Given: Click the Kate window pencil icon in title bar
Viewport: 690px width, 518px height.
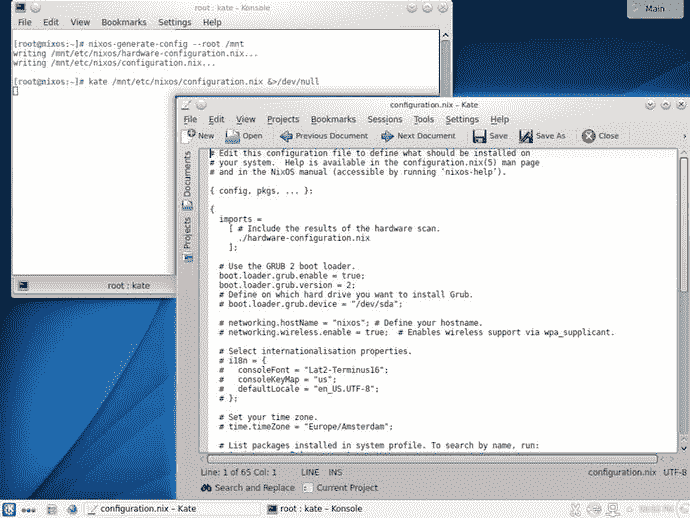Looking at the screenshot, I should (x=186, y=105).
